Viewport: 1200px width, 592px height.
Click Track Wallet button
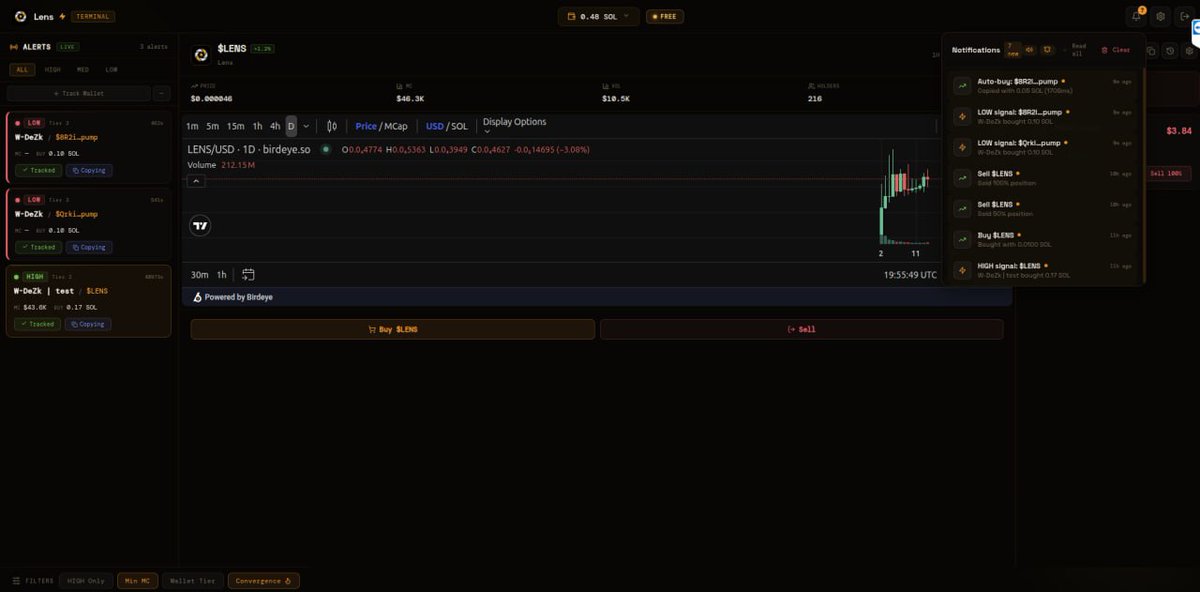(x=78, y=93)
